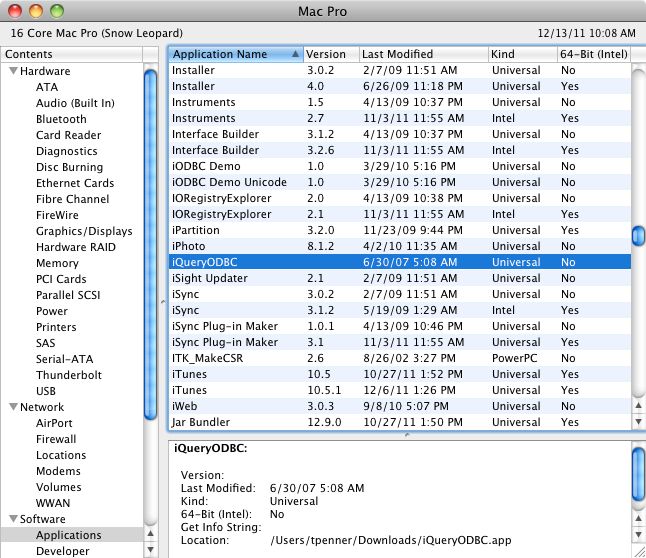Image resolution: width=646 pixels, height=558 pixels.
Task: Open the Graphics/Displays hardware section
Action: 84,231
